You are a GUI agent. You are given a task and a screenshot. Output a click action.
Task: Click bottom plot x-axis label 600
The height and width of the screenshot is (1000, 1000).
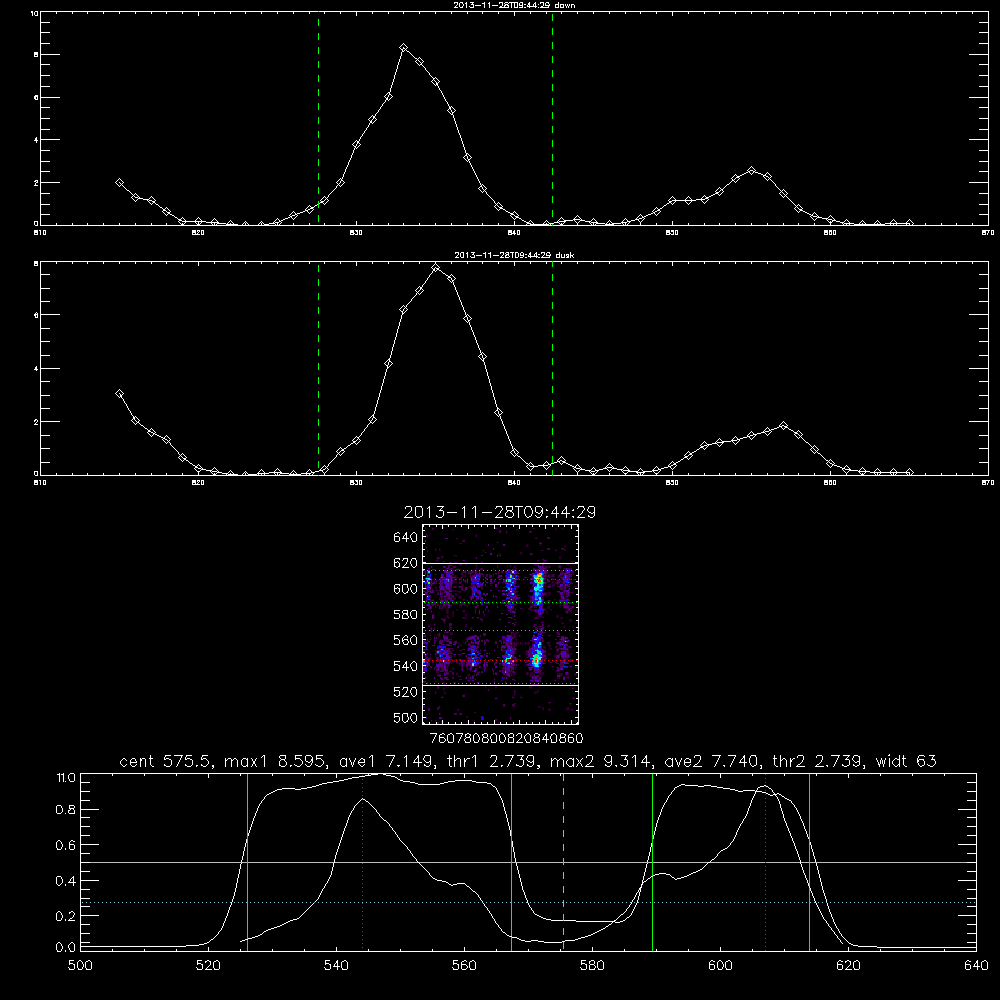720,966
